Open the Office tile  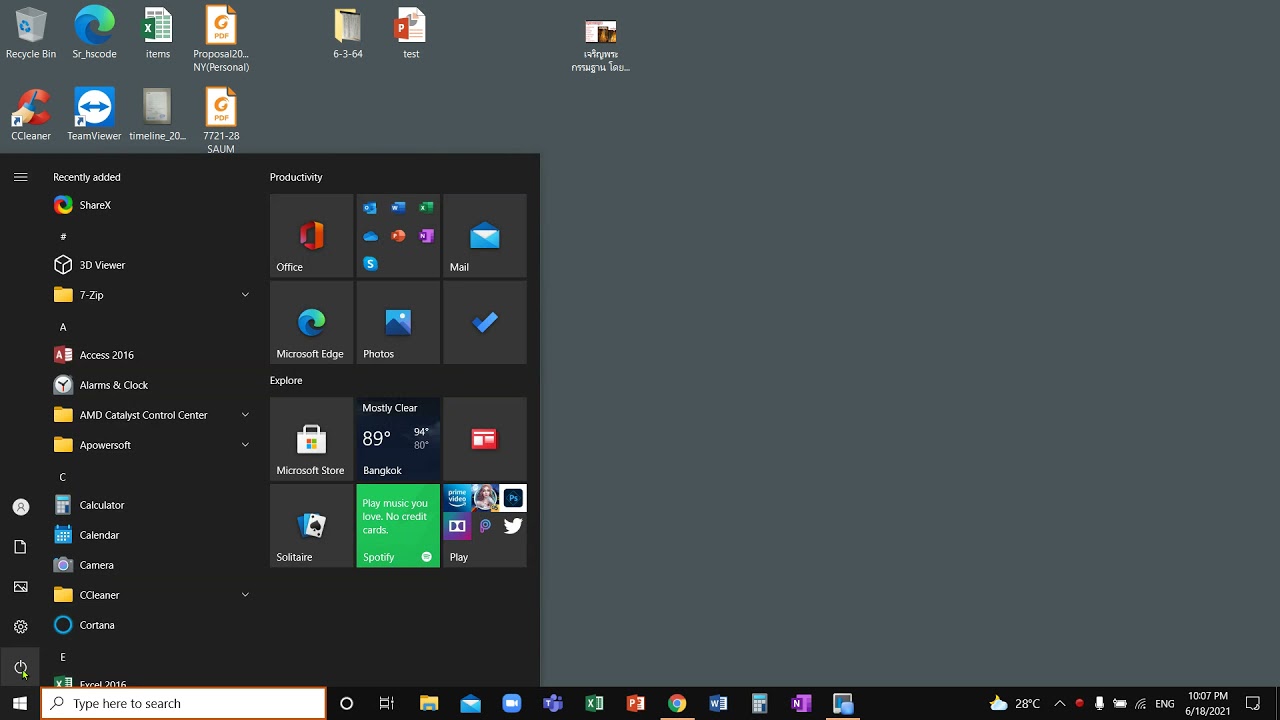click(x=311, y=236)
